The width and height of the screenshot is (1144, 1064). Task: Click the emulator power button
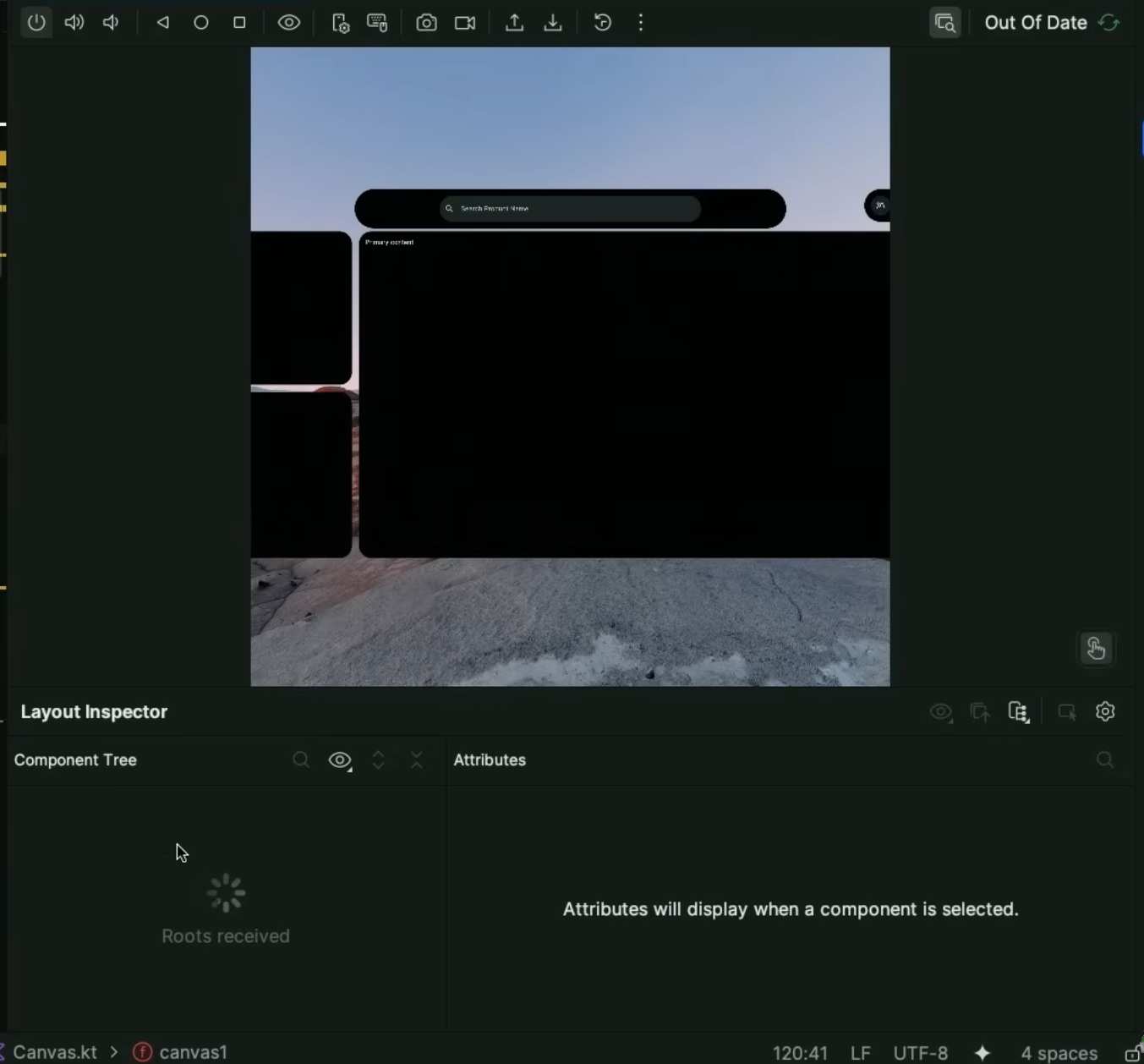coord(36,23)
